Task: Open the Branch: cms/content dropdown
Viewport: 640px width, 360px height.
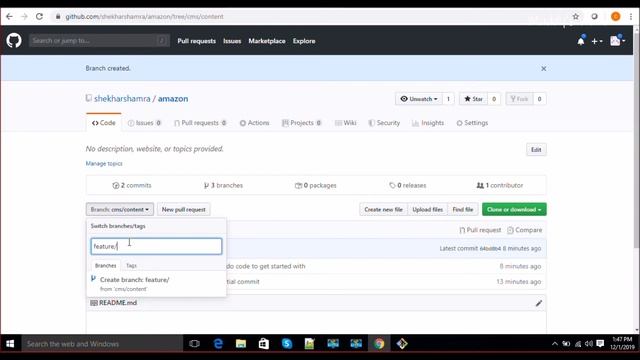Action: [120, 209]
